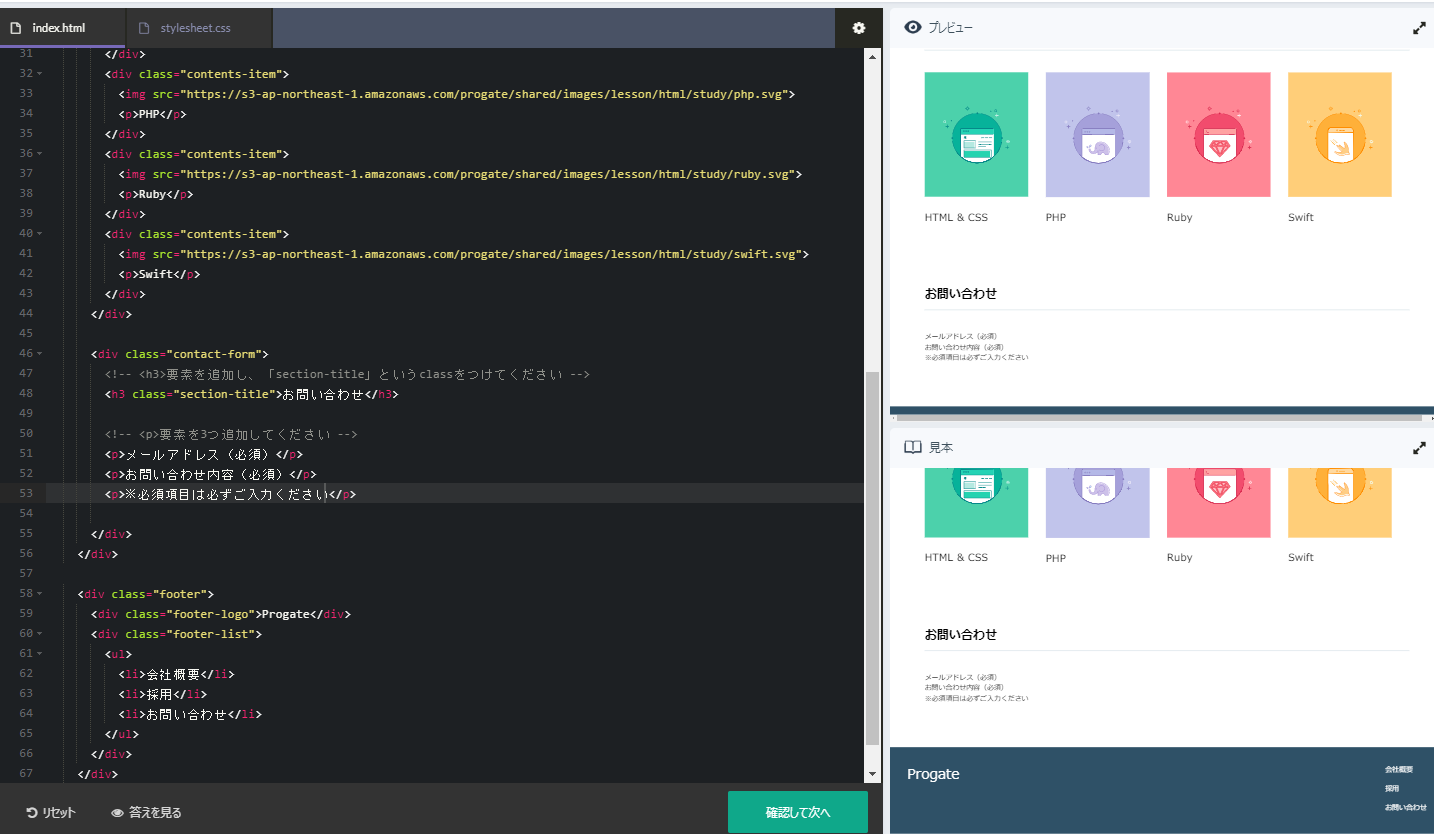Click the HTML & CSS image in 見本 panel
The height and width of the screenshot is (834, 1434).
point(976,502)
